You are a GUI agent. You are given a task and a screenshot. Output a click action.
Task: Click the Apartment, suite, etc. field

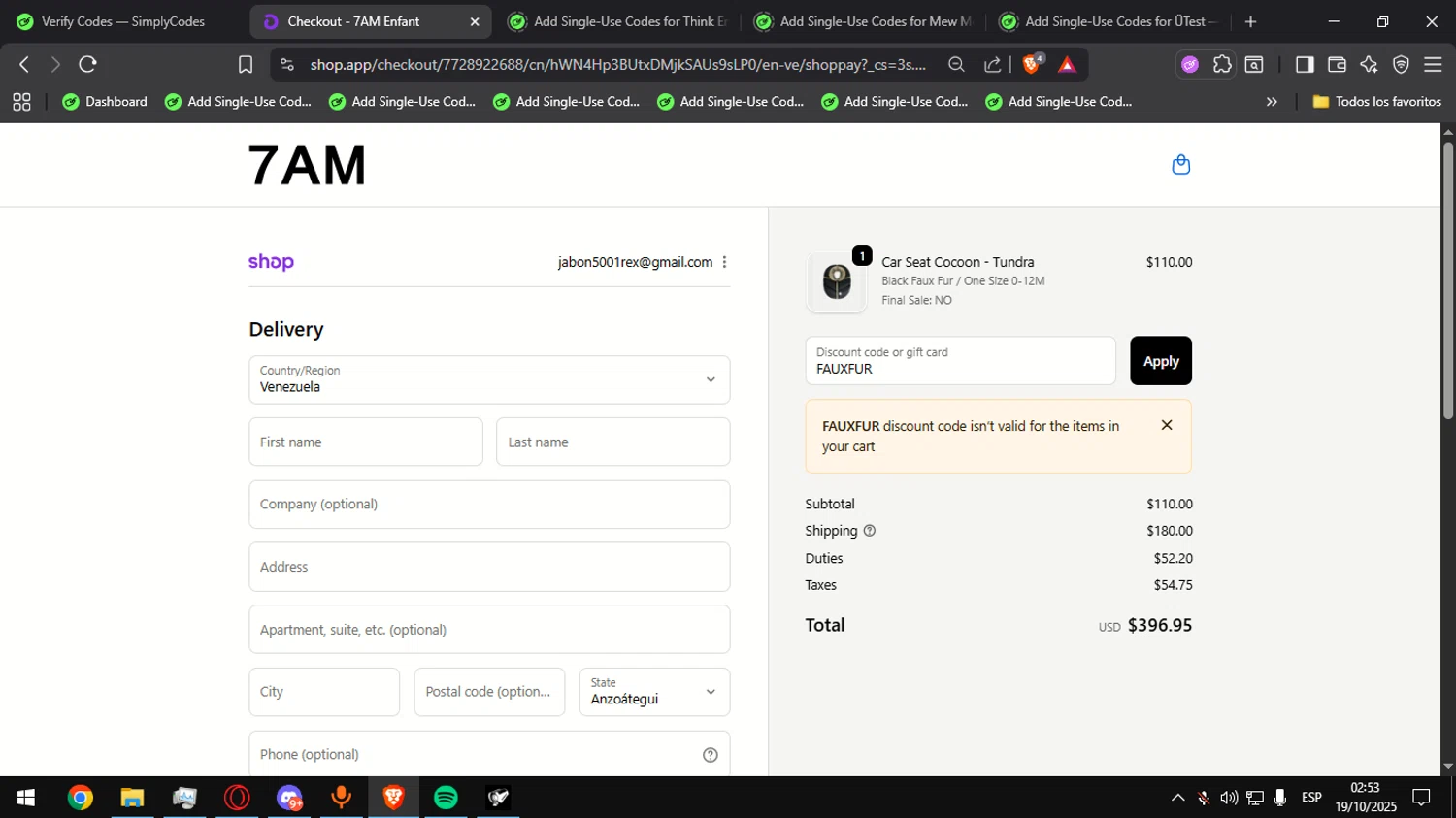pyautogui.click(x=489, y=629)
